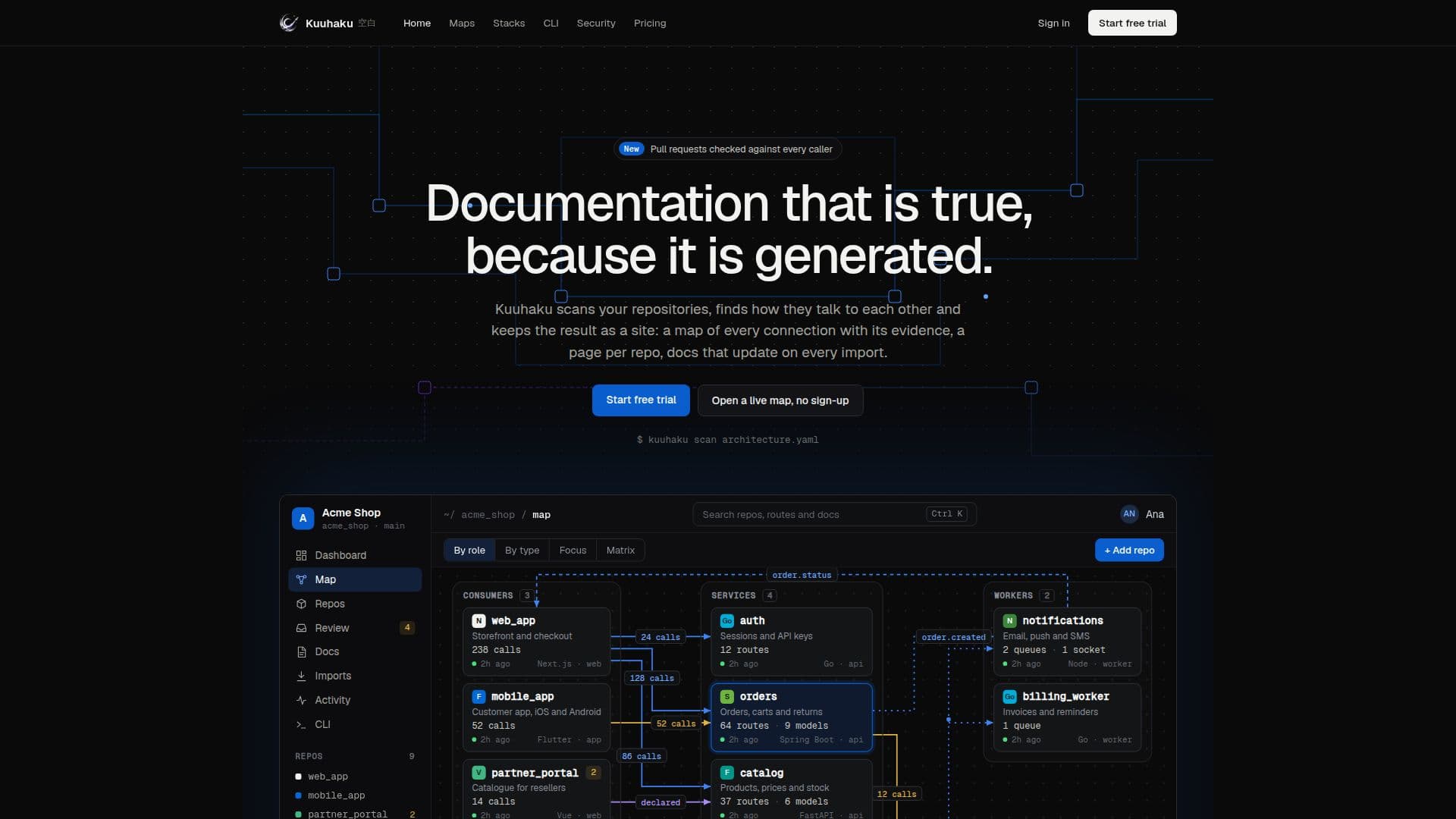The width and height of the screenshot is (1456, 819).
Task: Click the order.status edge label
Action: coord(802,575)
